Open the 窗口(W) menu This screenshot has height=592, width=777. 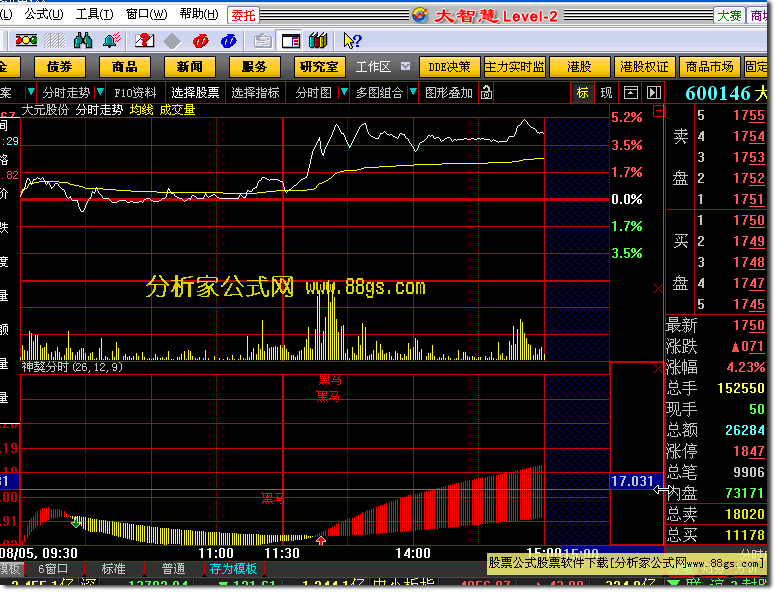point(146,14)
